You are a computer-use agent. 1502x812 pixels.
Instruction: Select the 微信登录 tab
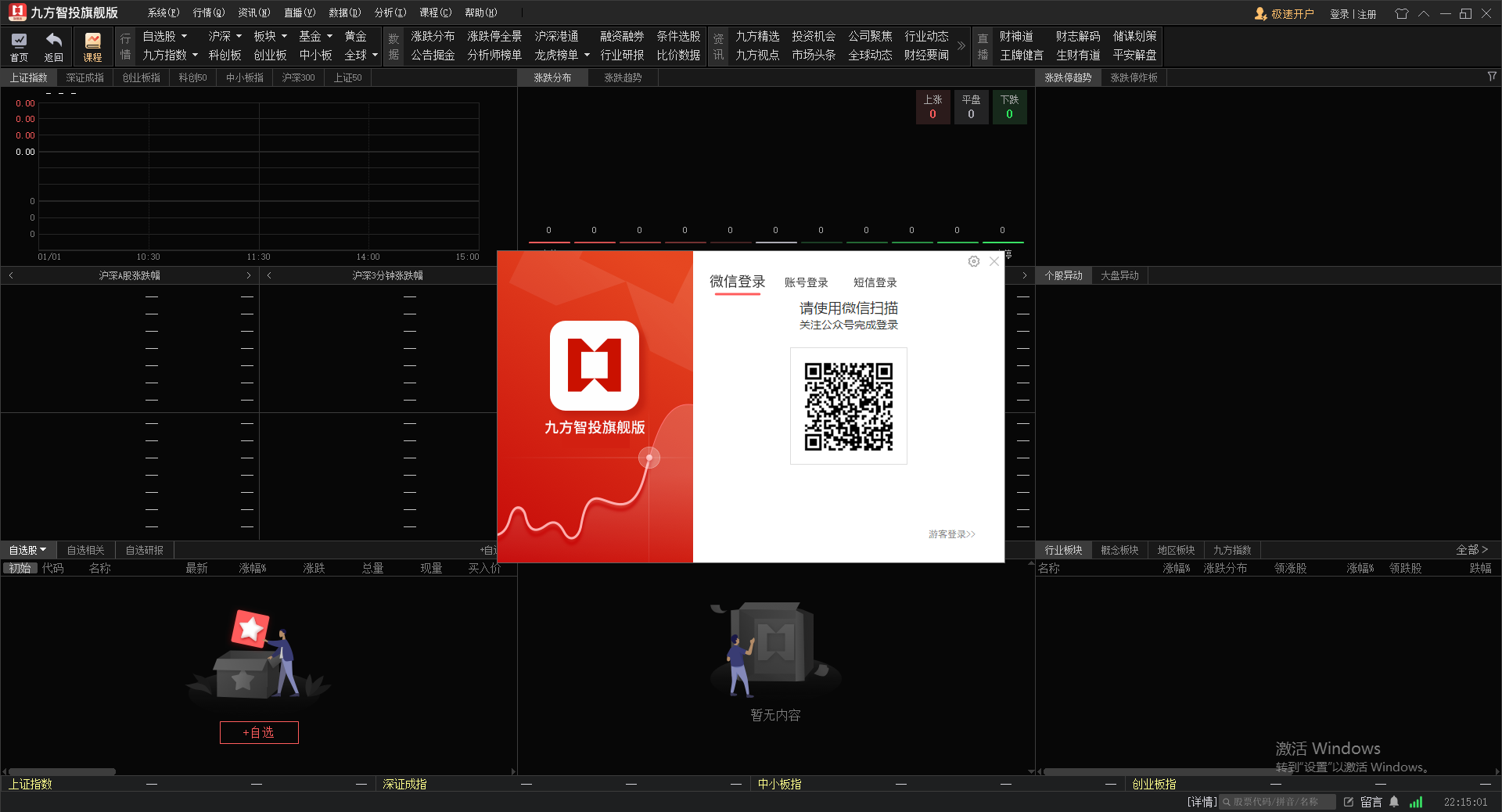tap(737, 282)
